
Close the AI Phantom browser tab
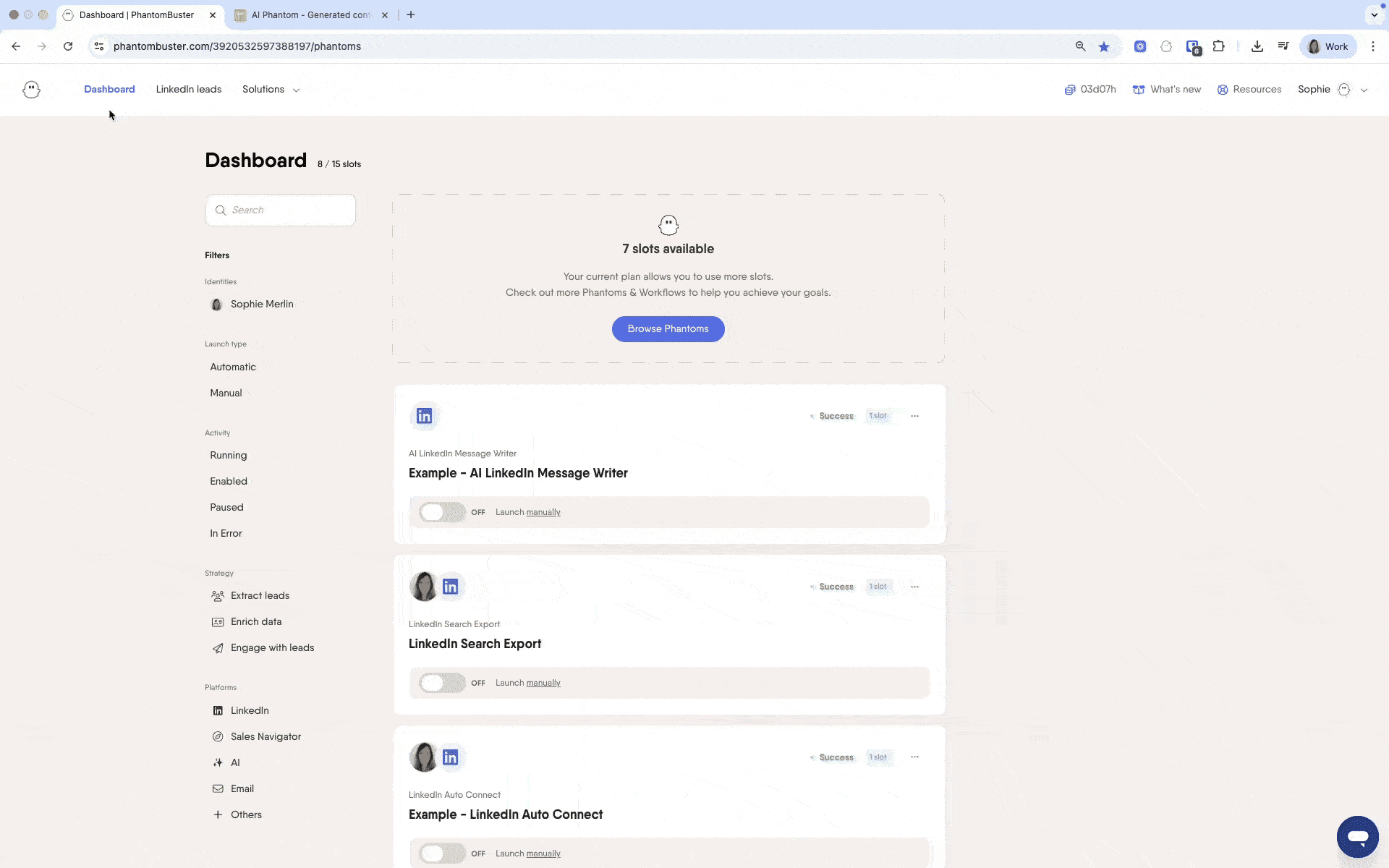[385, 15]
